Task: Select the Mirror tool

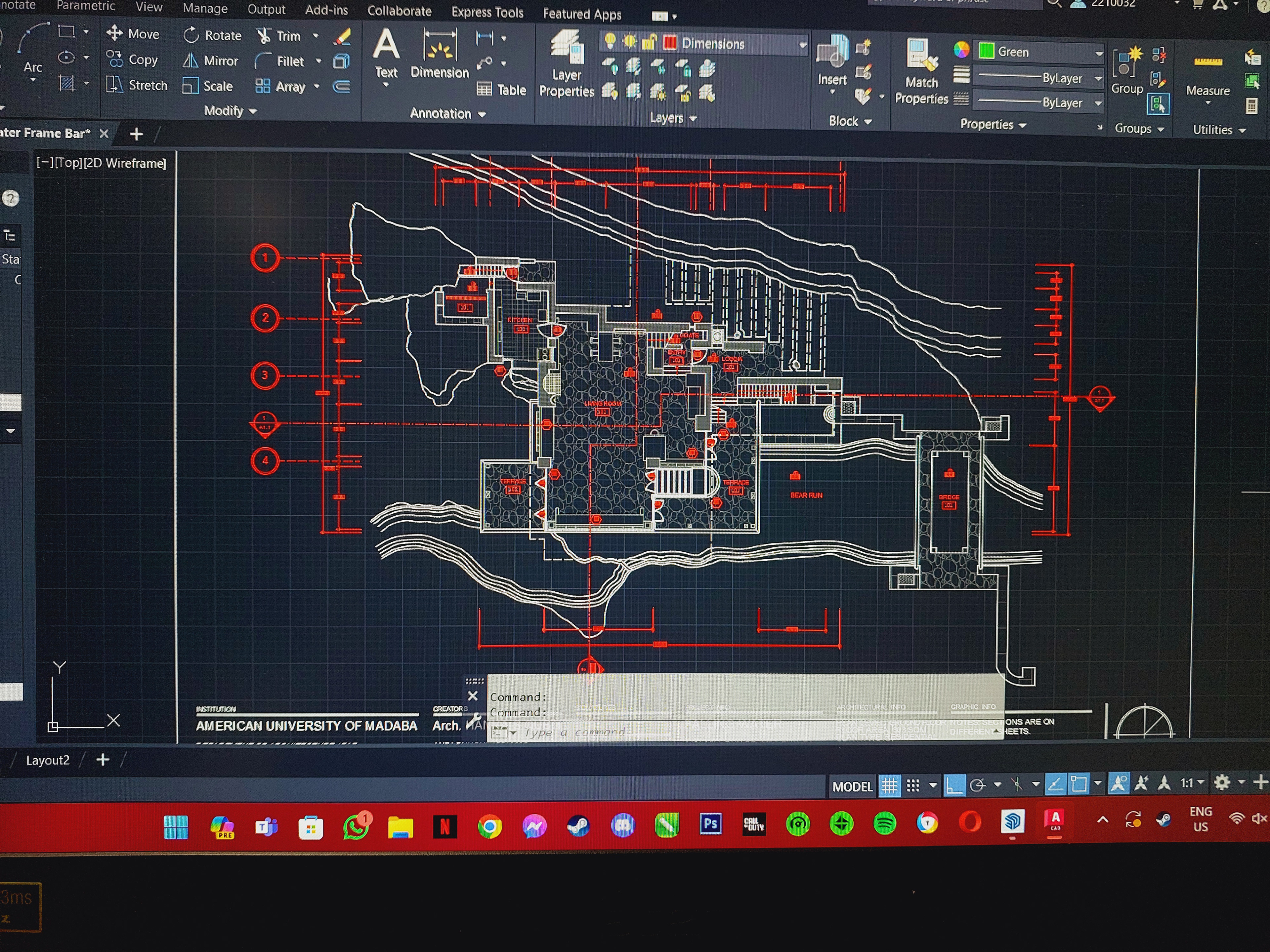Action: (210, 60)
